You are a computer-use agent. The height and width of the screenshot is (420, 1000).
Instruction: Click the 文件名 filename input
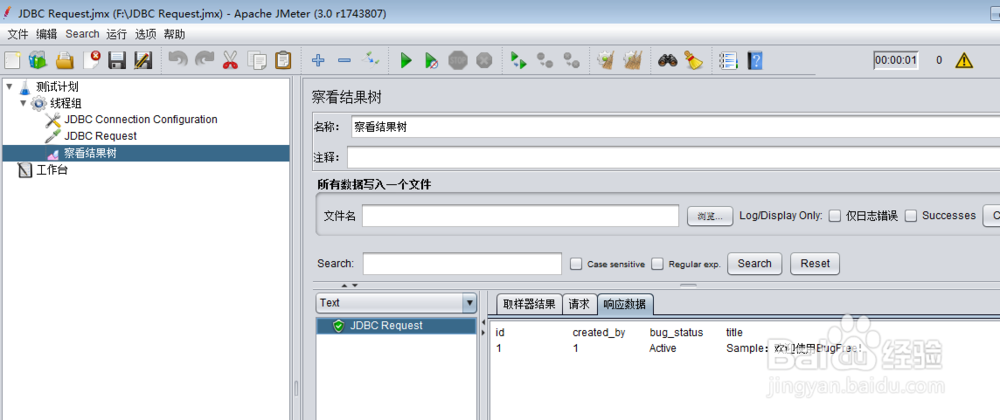(520, 216)
